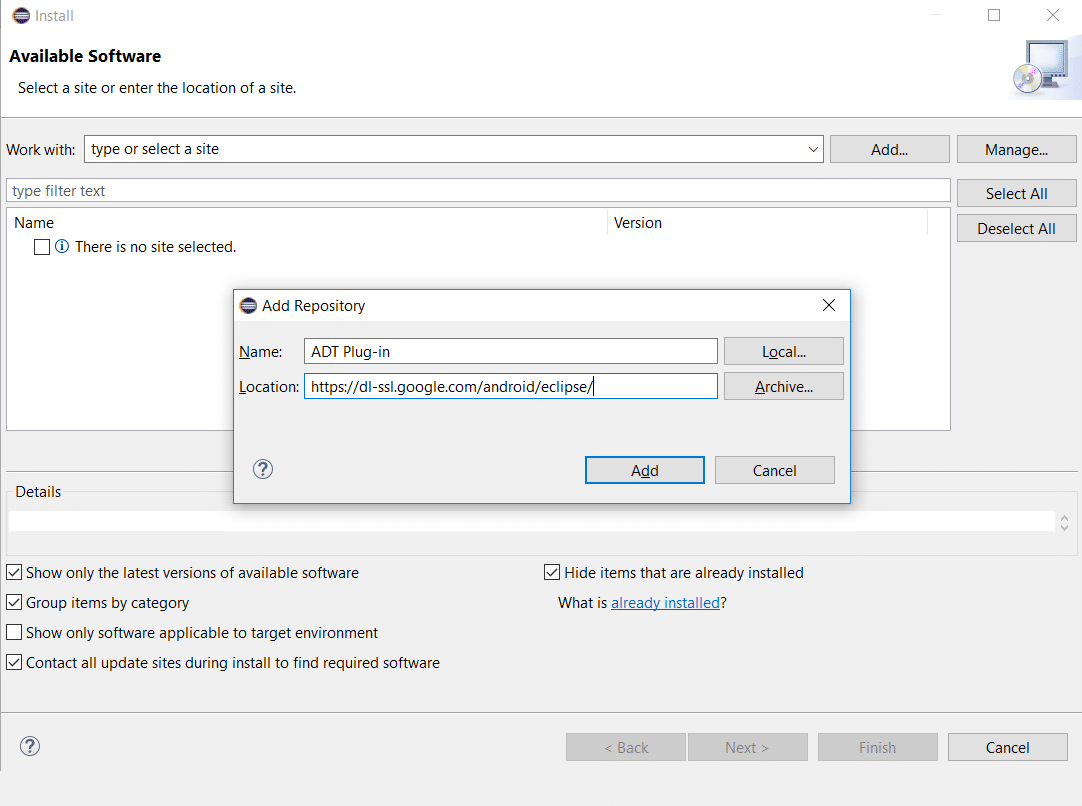
Task: Click the Local... button
Action: click(783, 352)
